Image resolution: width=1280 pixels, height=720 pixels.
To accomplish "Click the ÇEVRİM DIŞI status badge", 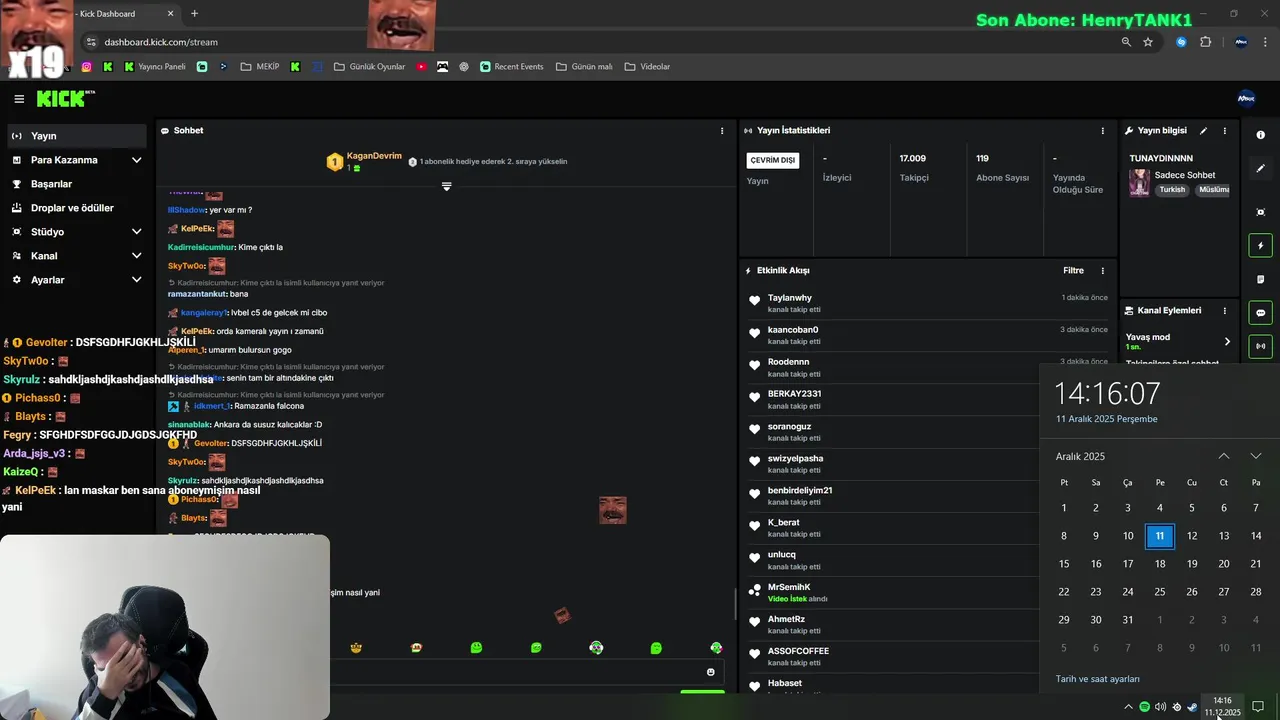I will [773, 161].
